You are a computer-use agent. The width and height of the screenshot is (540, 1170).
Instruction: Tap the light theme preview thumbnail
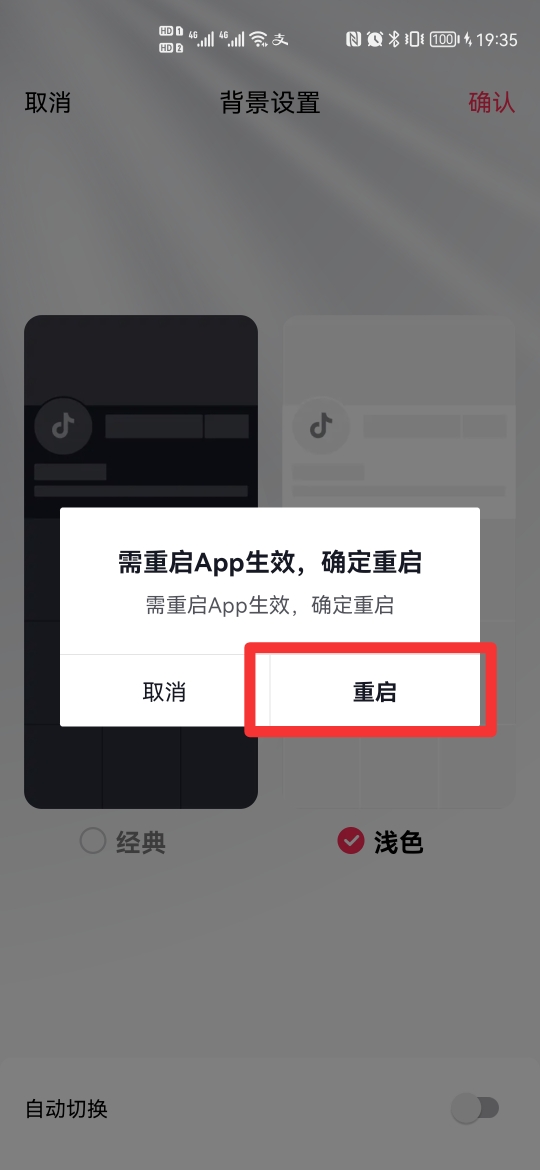coord(399,561)
